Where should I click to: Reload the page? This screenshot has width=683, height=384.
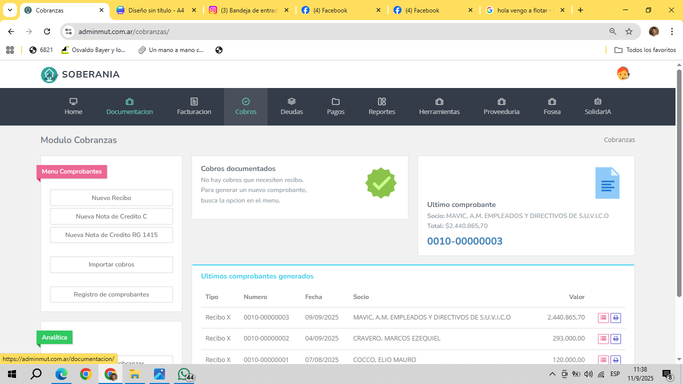click(47, 31)
